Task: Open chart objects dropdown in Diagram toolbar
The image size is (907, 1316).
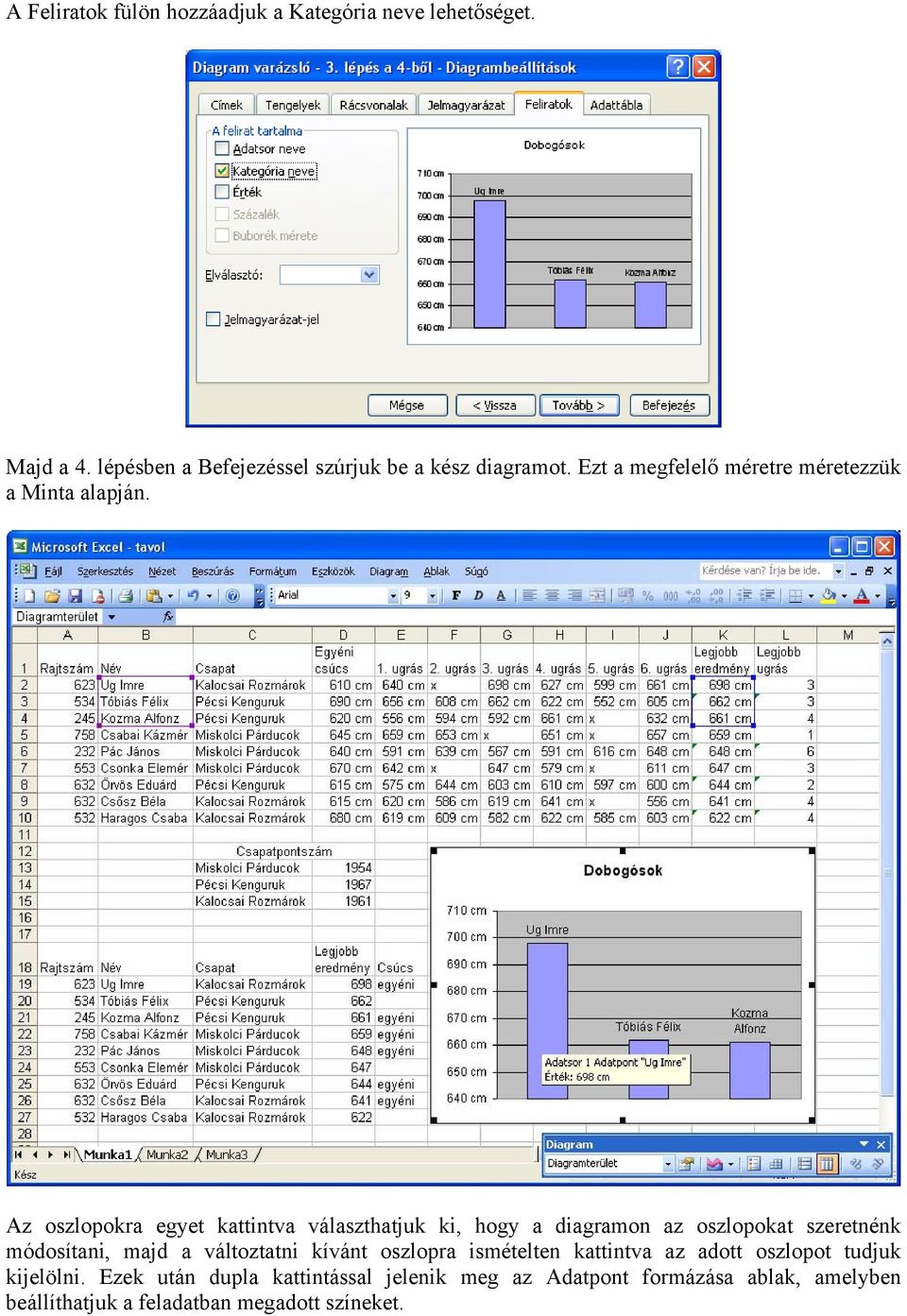Action: pyautogui.click(x=669, y=1164)
